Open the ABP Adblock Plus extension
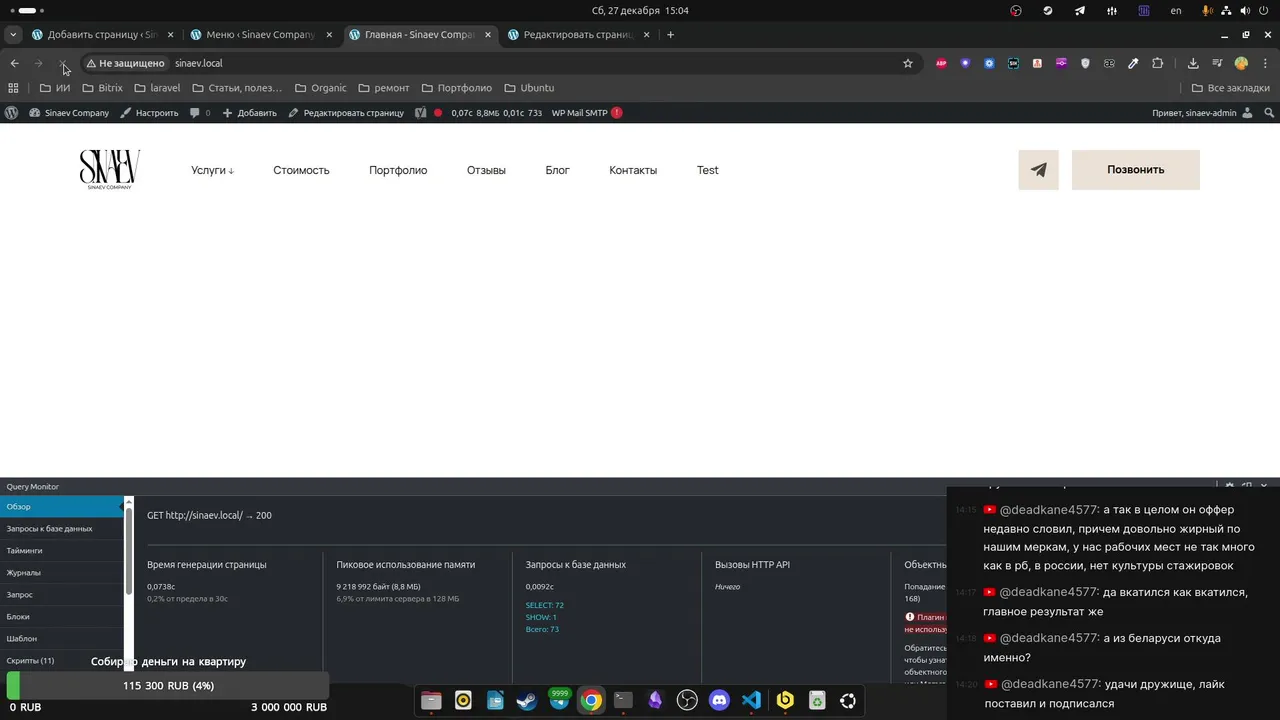The height and width of the screenshot is (720, 1280). [941, 63]
